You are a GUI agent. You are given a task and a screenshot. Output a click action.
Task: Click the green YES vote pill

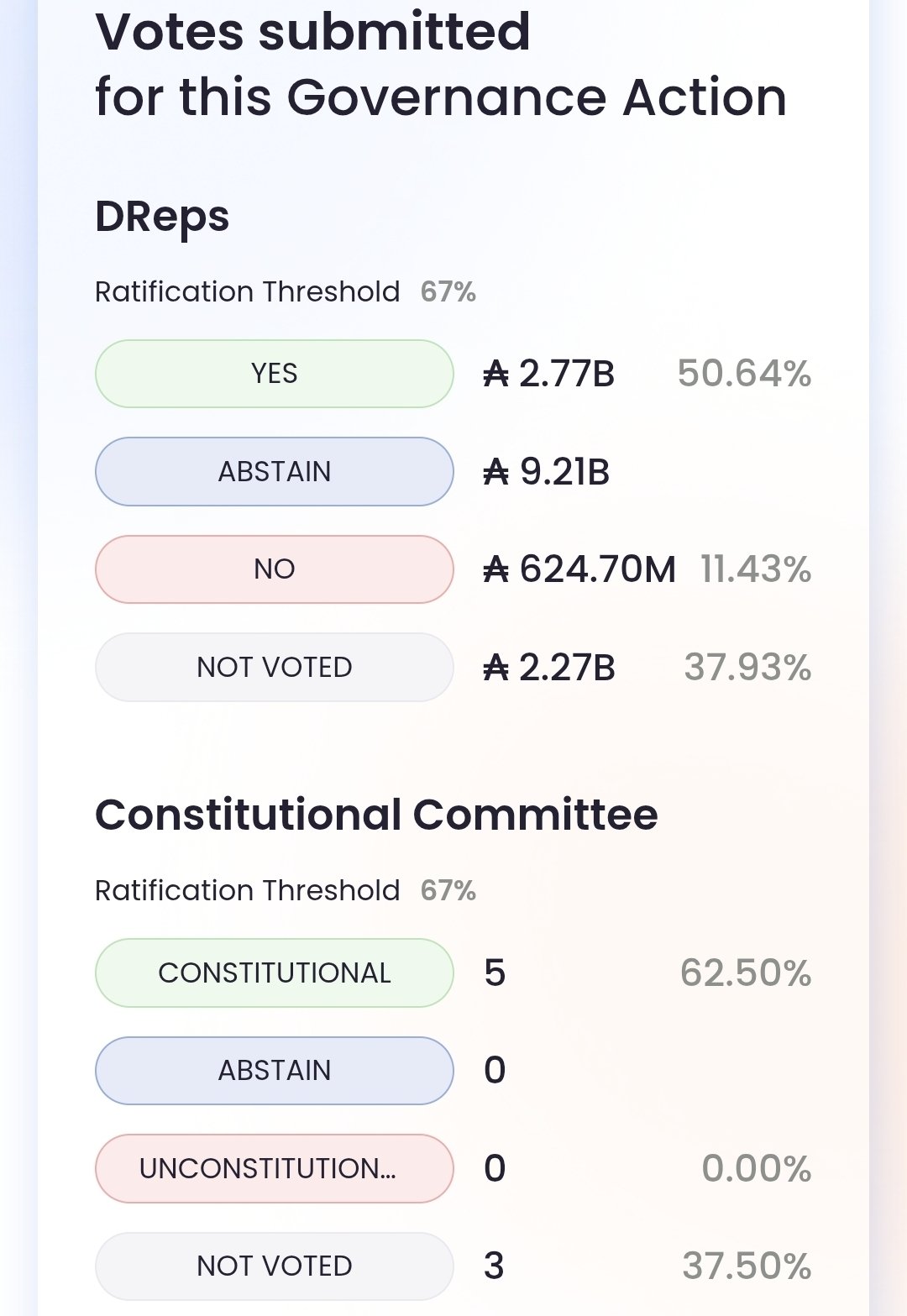[x=275, y=374]
